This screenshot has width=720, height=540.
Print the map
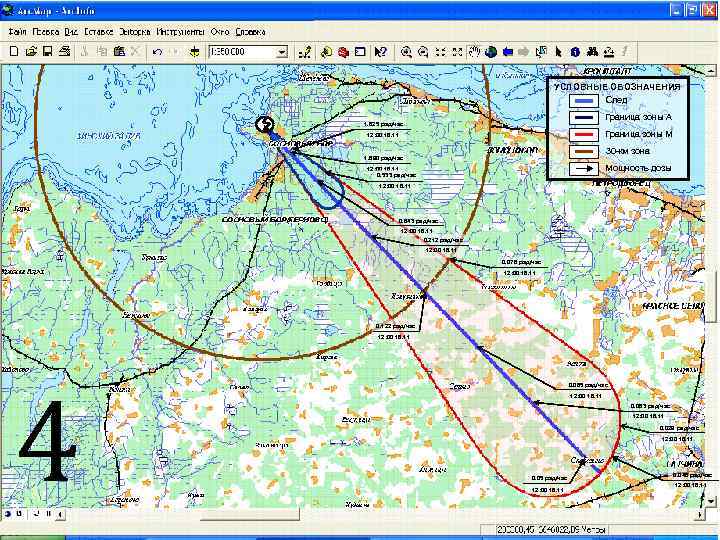tap(65, 52)
